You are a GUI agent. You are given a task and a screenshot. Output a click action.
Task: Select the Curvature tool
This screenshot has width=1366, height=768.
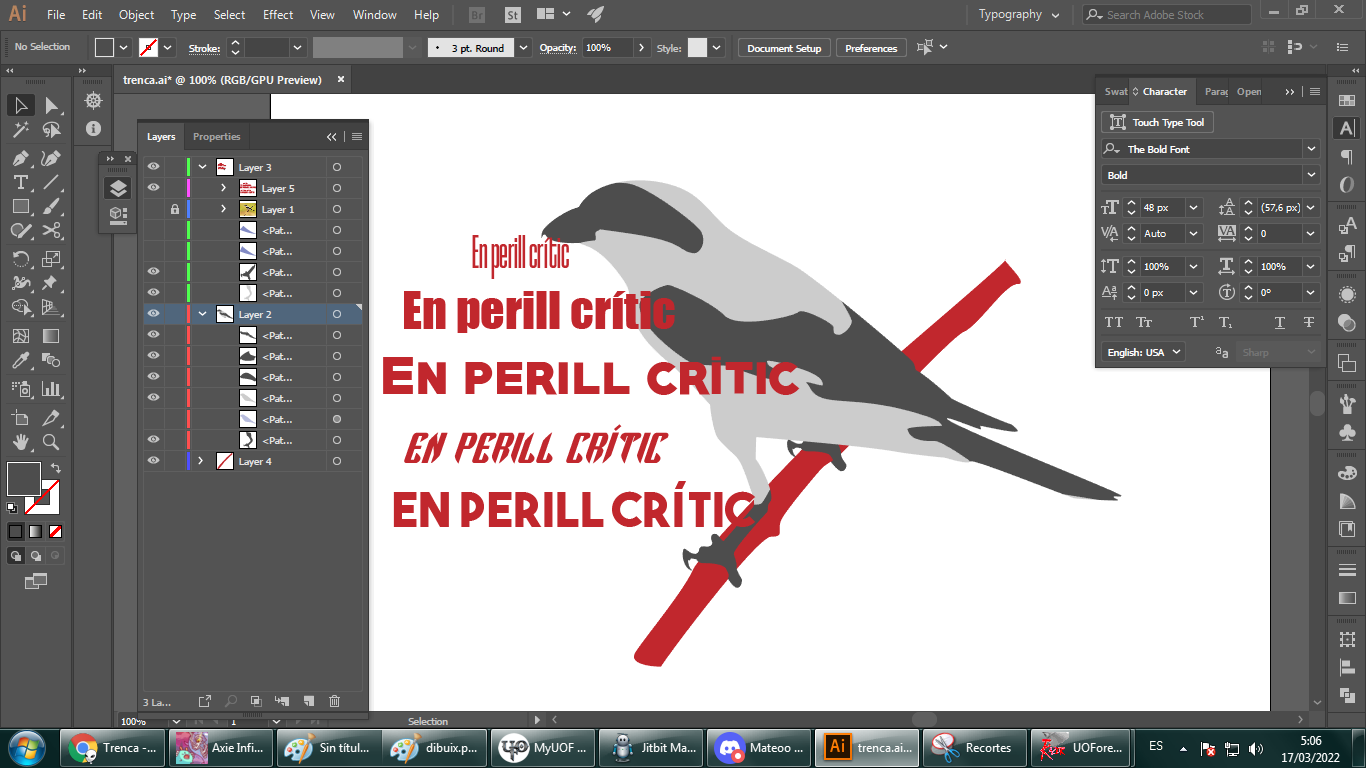click(x=52, y=158)
